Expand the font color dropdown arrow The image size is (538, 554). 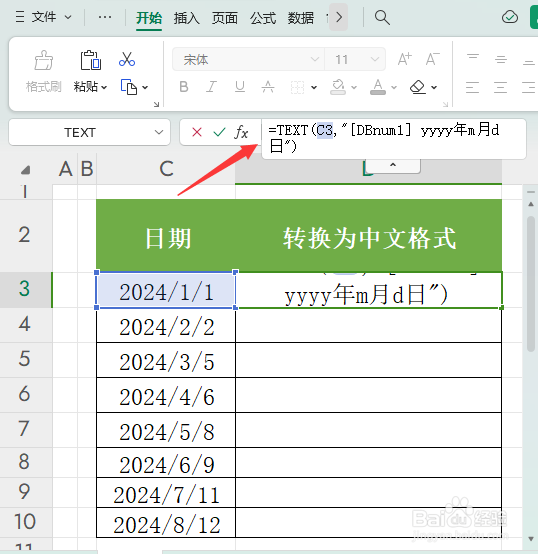point(394,87)
